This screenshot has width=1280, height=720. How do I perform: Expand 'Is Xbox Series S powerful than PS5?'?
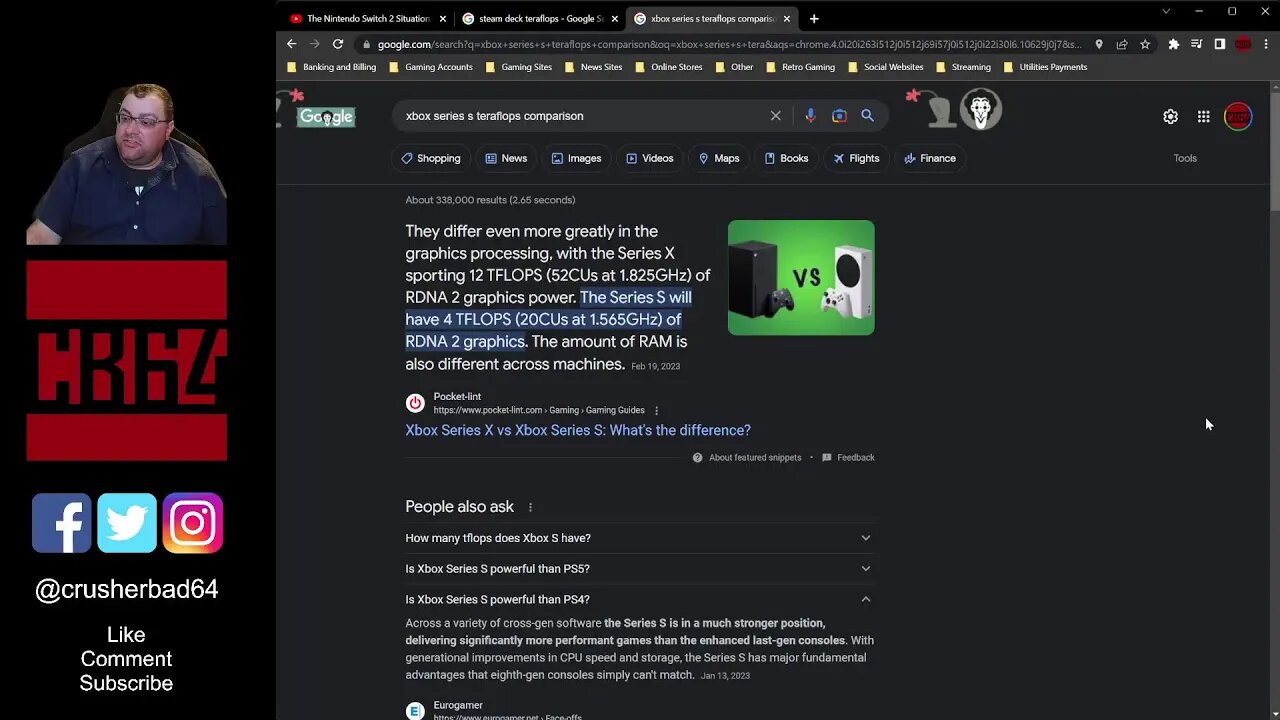point(639,569)
